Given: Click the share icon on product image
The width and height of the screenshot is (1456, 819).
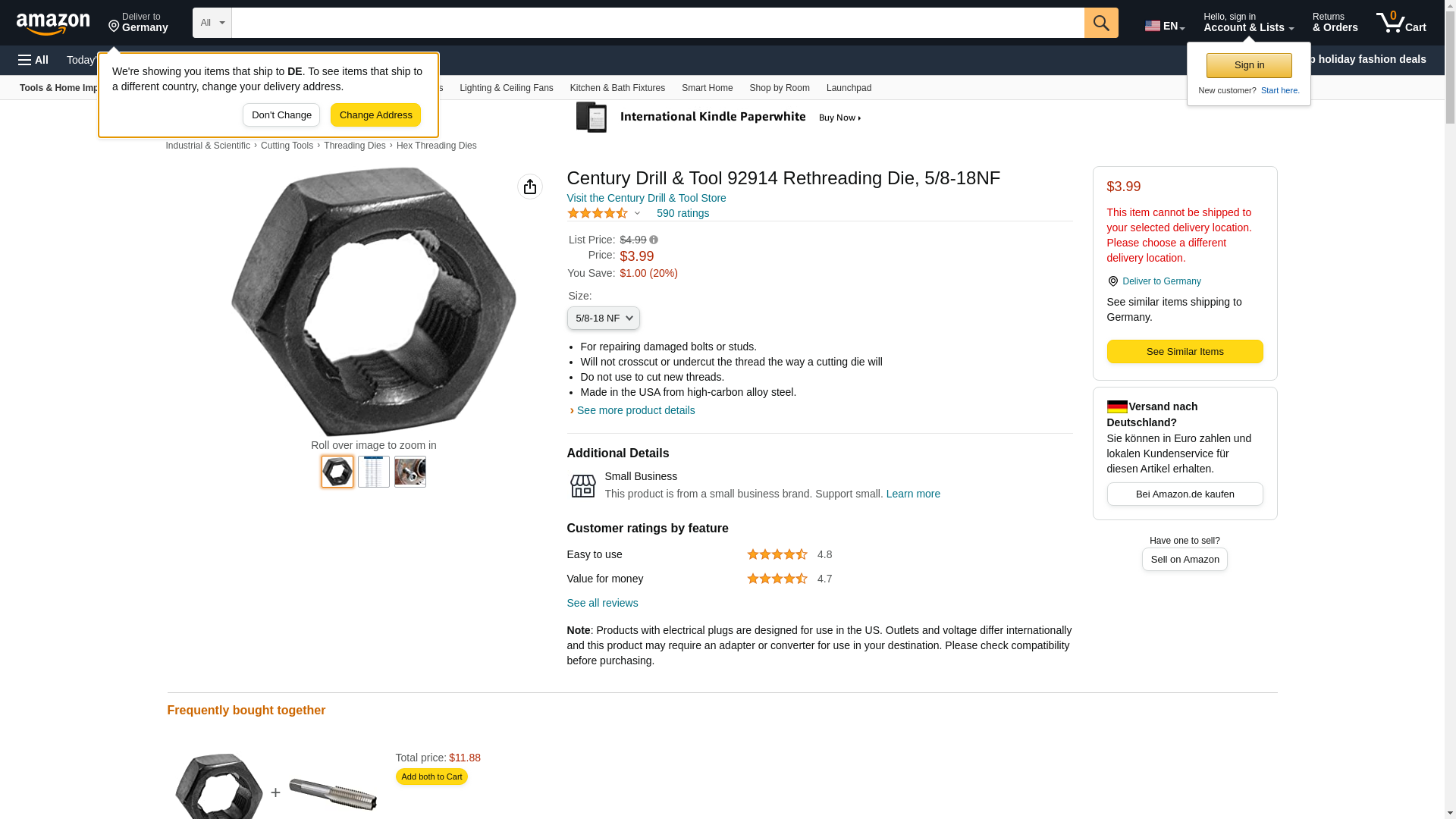Looking at the screenshot, I should (530, 187).
